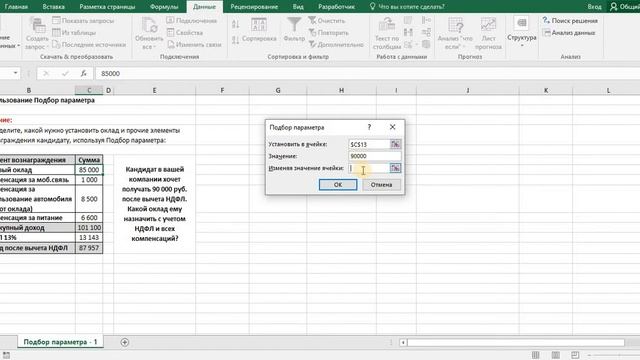Switch to Page Break preview icon
This screenshot has width=640, height=360.
pyautogui.click(x=575, y=355)
